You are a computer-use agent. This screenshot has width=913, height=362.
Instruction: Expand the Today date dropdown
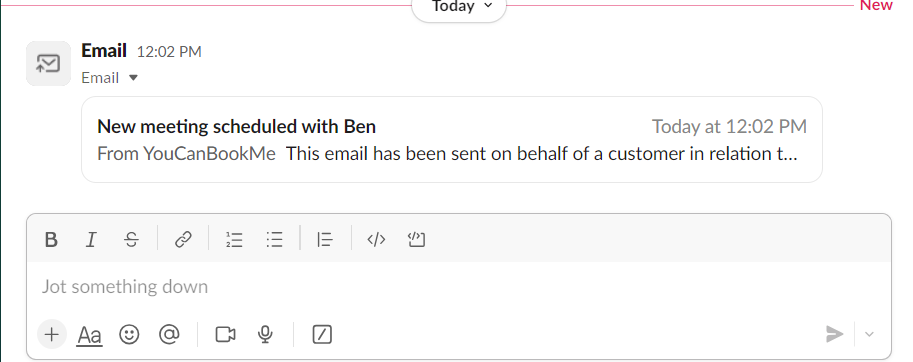459,7
